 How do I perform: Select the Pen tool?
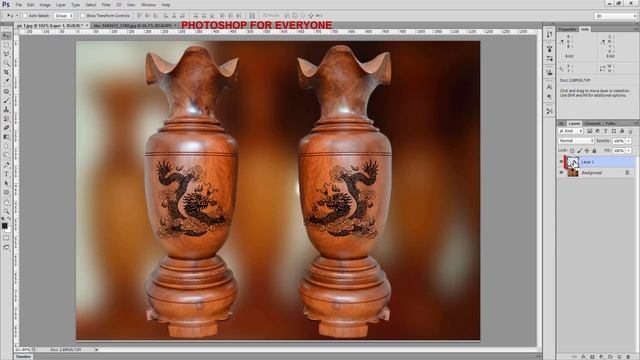[x=6, y=165]
